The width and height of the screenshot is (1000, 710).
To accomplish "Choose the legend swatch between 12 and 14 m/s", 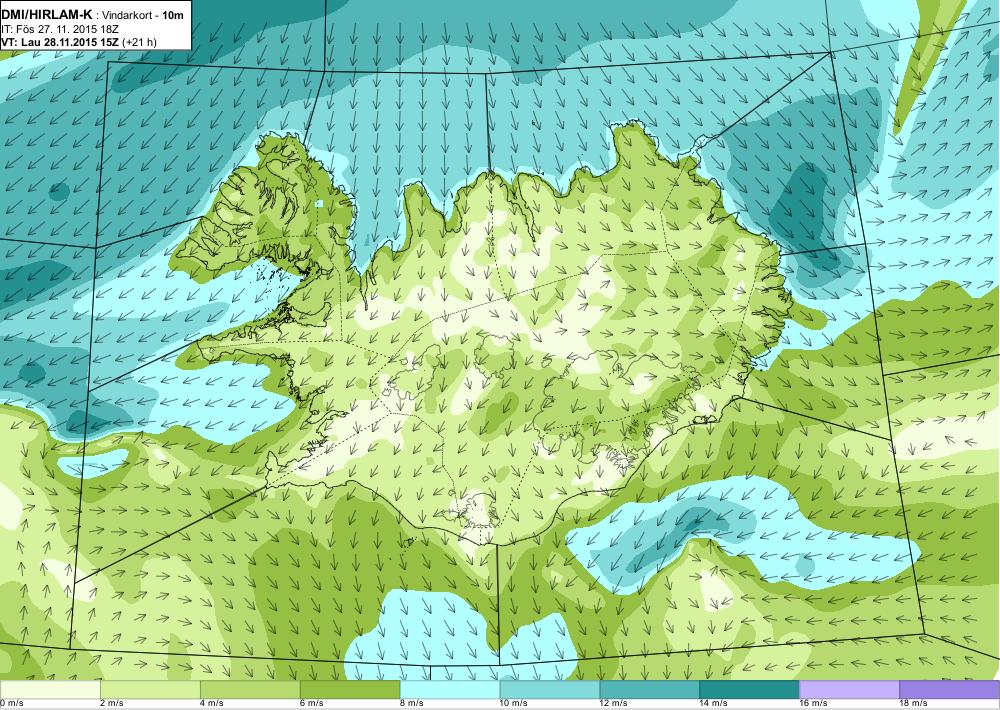I will (x=649, y=689).
